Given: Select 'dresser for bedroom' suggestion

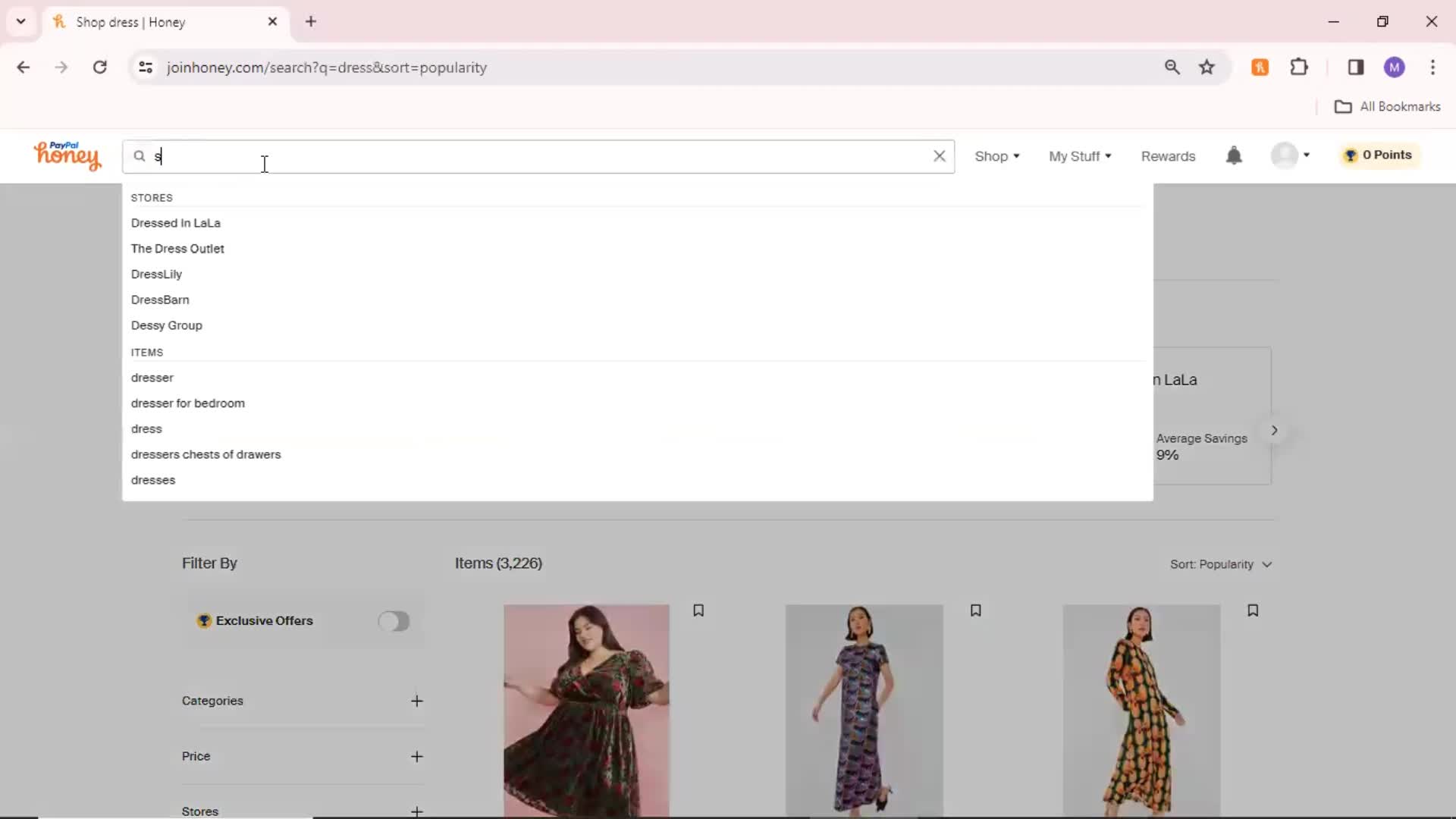Looking at the screenshot, I should coord(187,403).
